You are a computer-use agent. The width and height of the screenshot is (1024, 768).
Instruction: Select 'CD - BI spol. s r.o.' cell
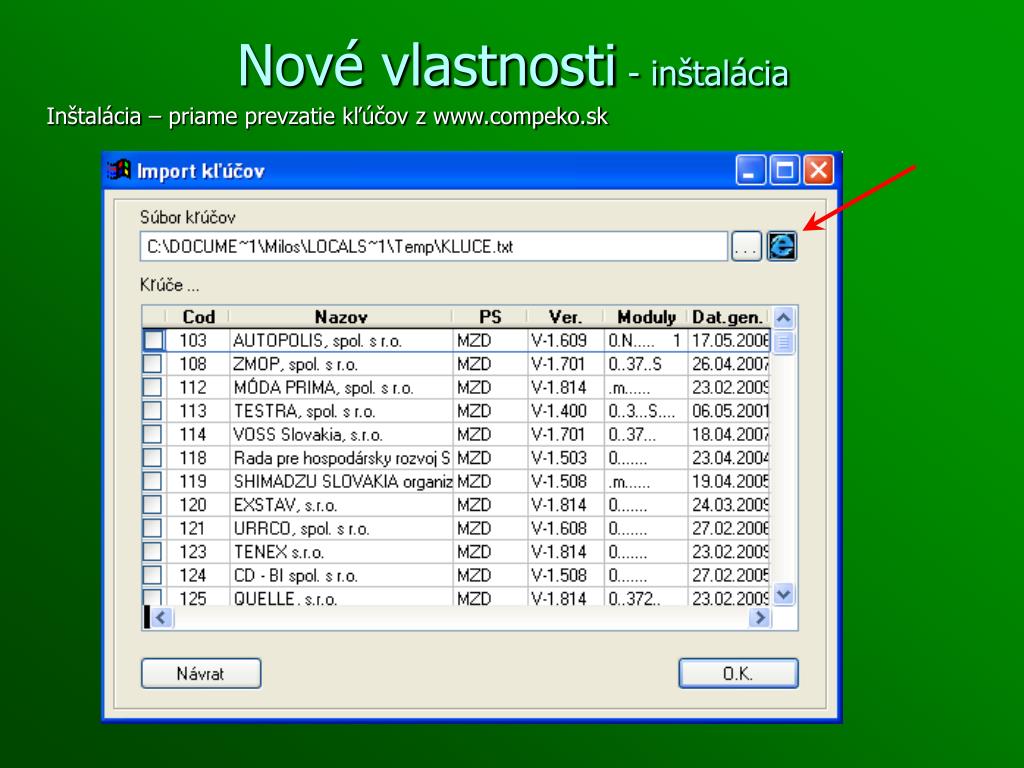341,575
